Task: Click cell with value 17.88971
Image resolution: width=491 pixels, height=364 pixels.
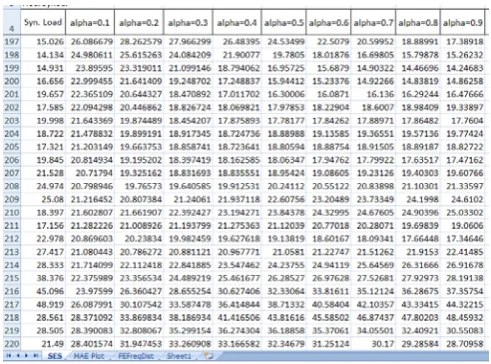Action: pos(373,121)
